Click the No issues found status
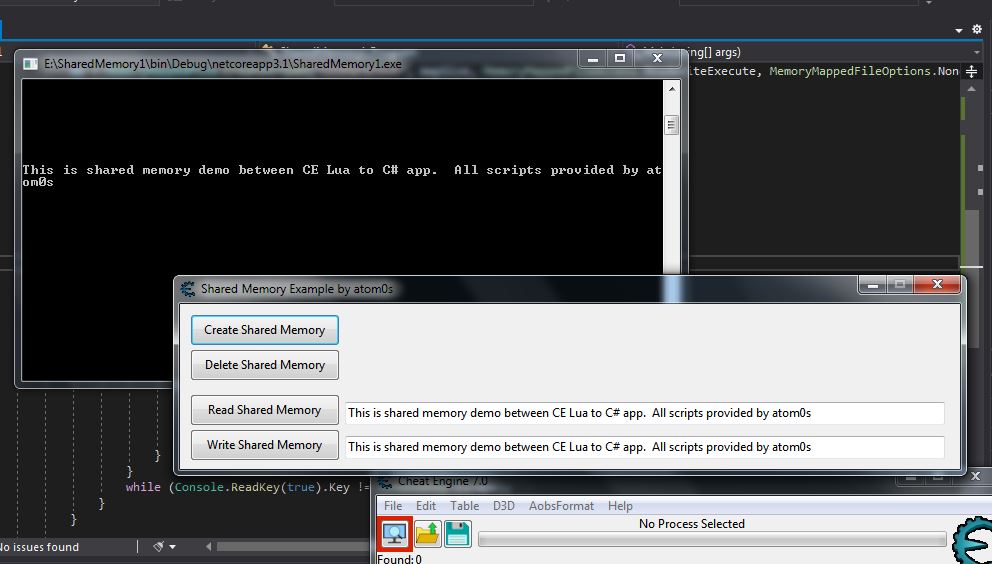 point(39,547)
